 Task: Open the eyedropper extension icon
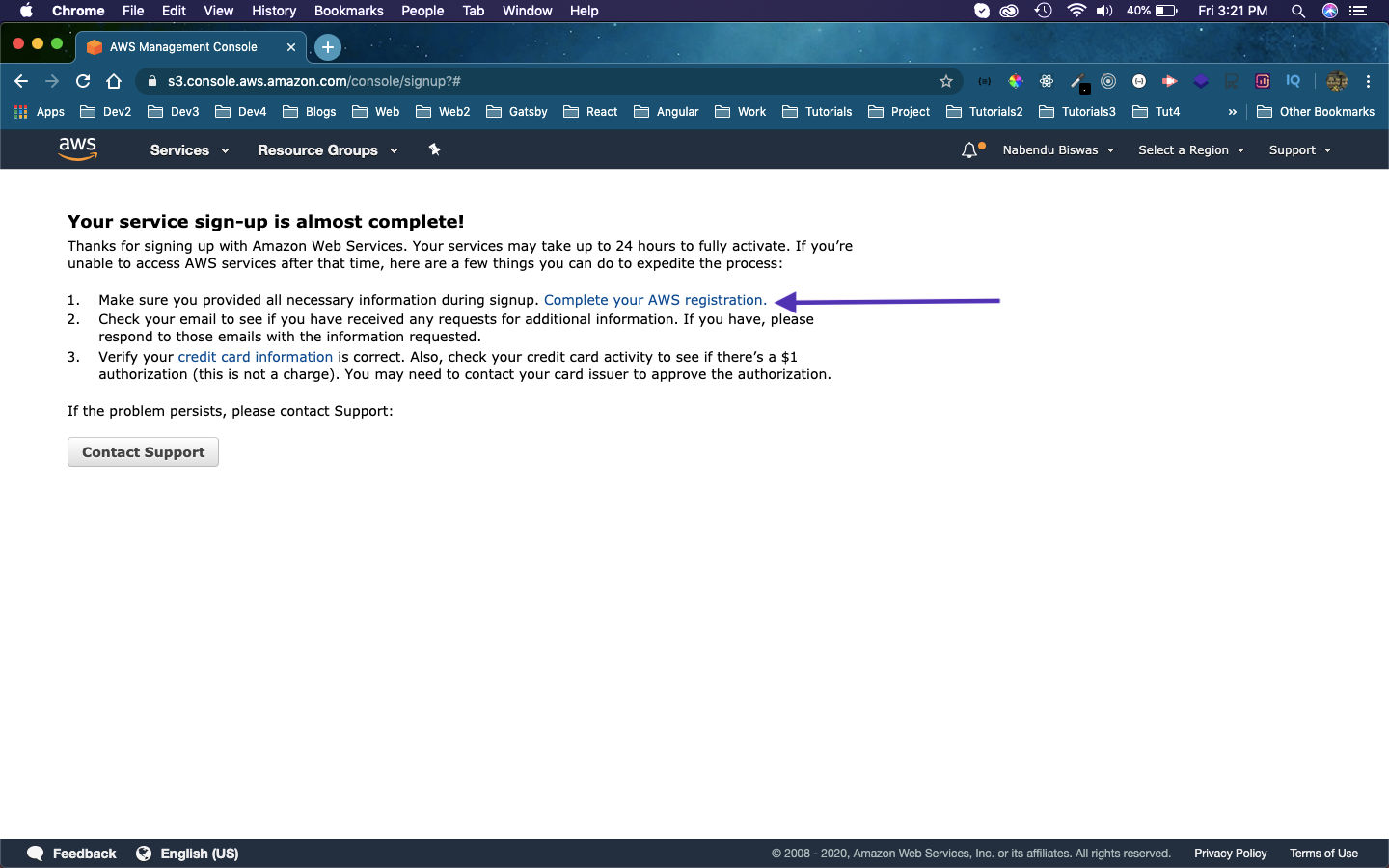coord(1078,82)
